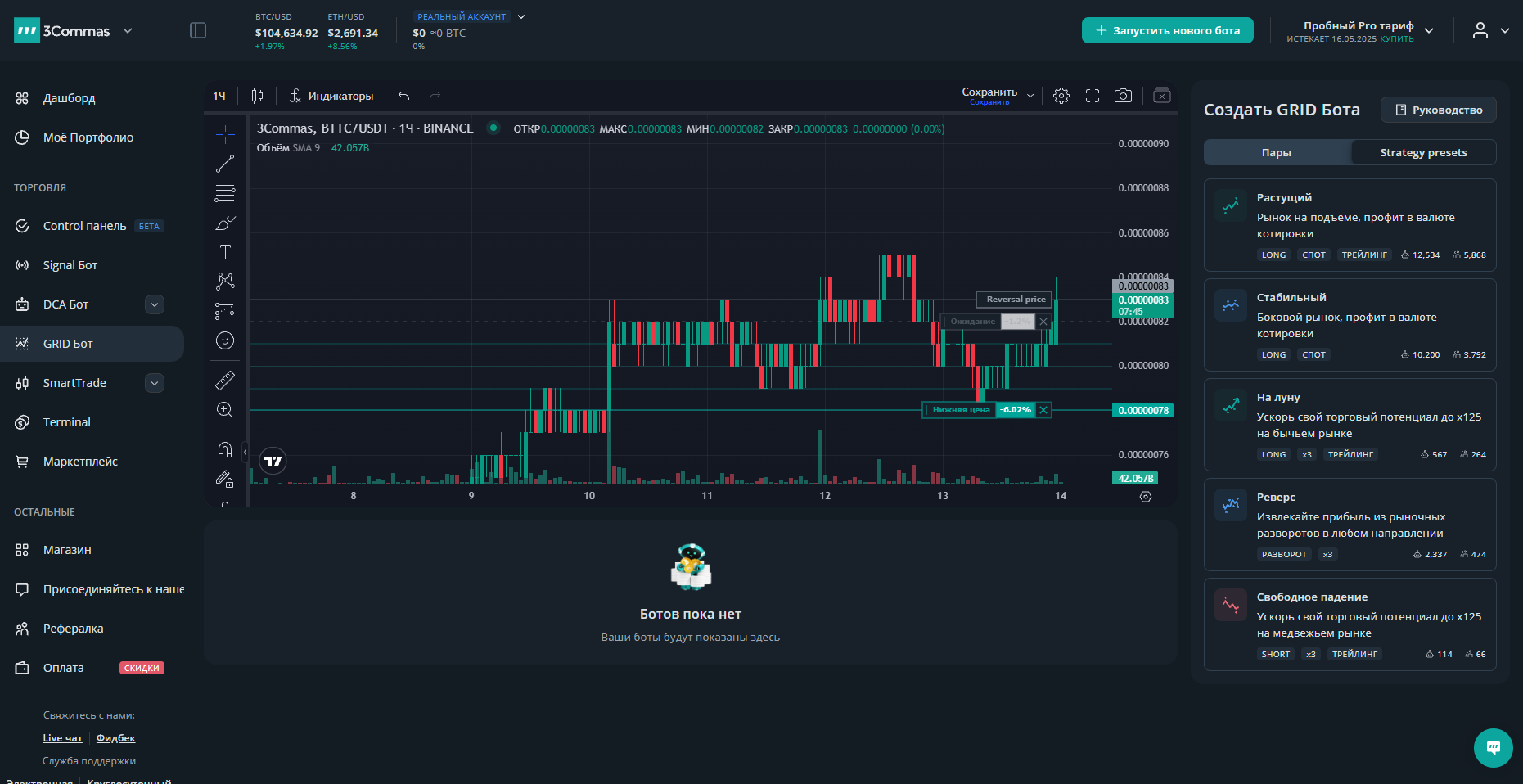Open the emoji icons tool

click(x=225, y=340)
